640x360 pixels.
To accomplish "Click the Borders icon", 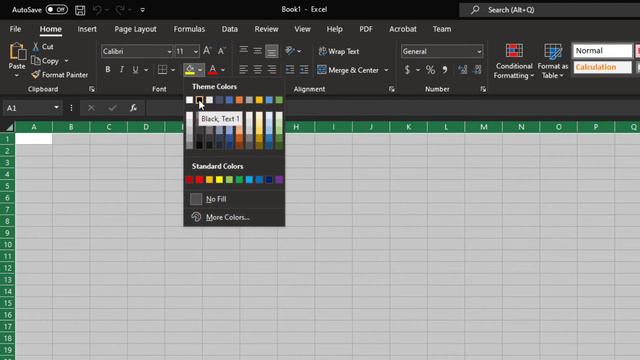I will (x=162, y=70).
